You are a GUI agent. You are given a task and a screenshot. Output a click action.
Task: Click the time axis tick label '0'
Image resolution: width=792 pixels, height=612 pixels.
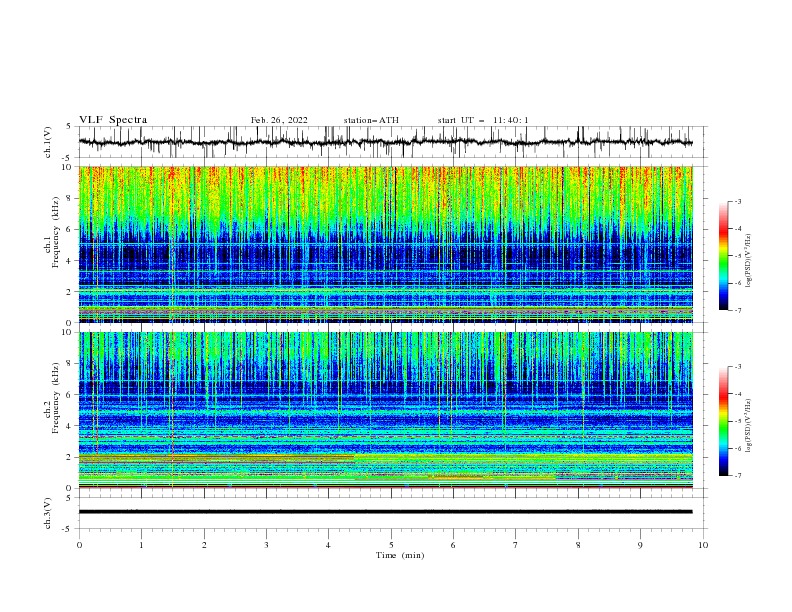pyautogui.click(x=79, y=545)
